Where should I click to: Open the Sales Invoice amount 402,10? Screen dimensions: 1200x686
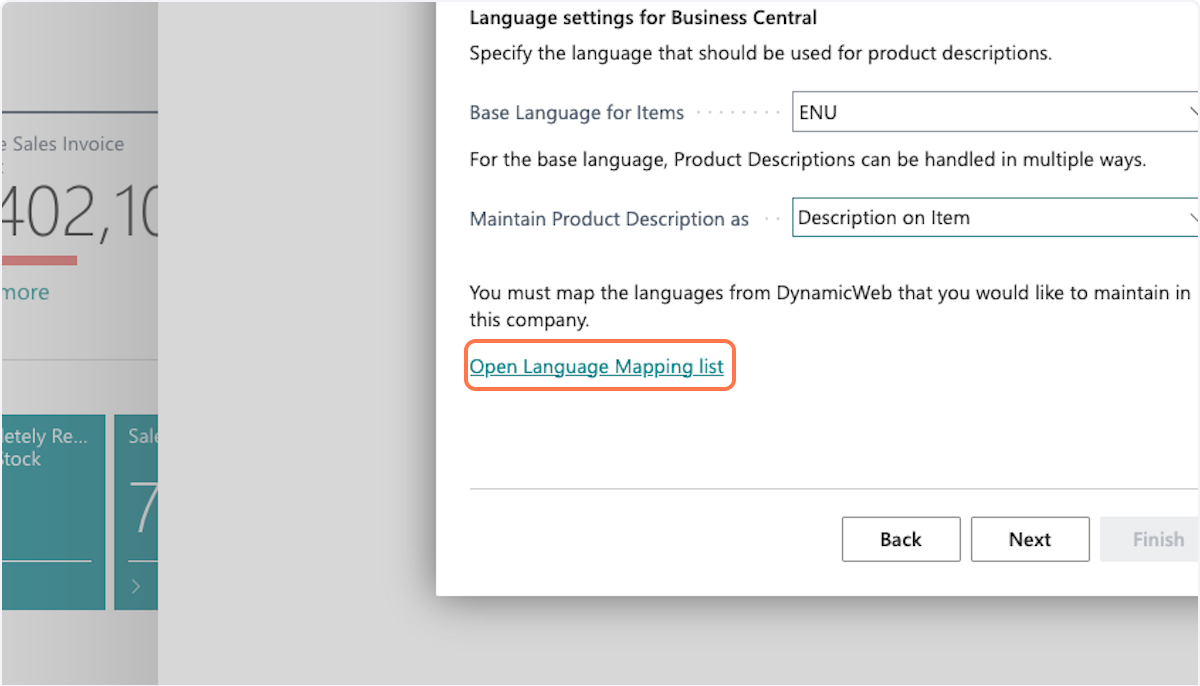pyautogui.click(x=80, y=214)
